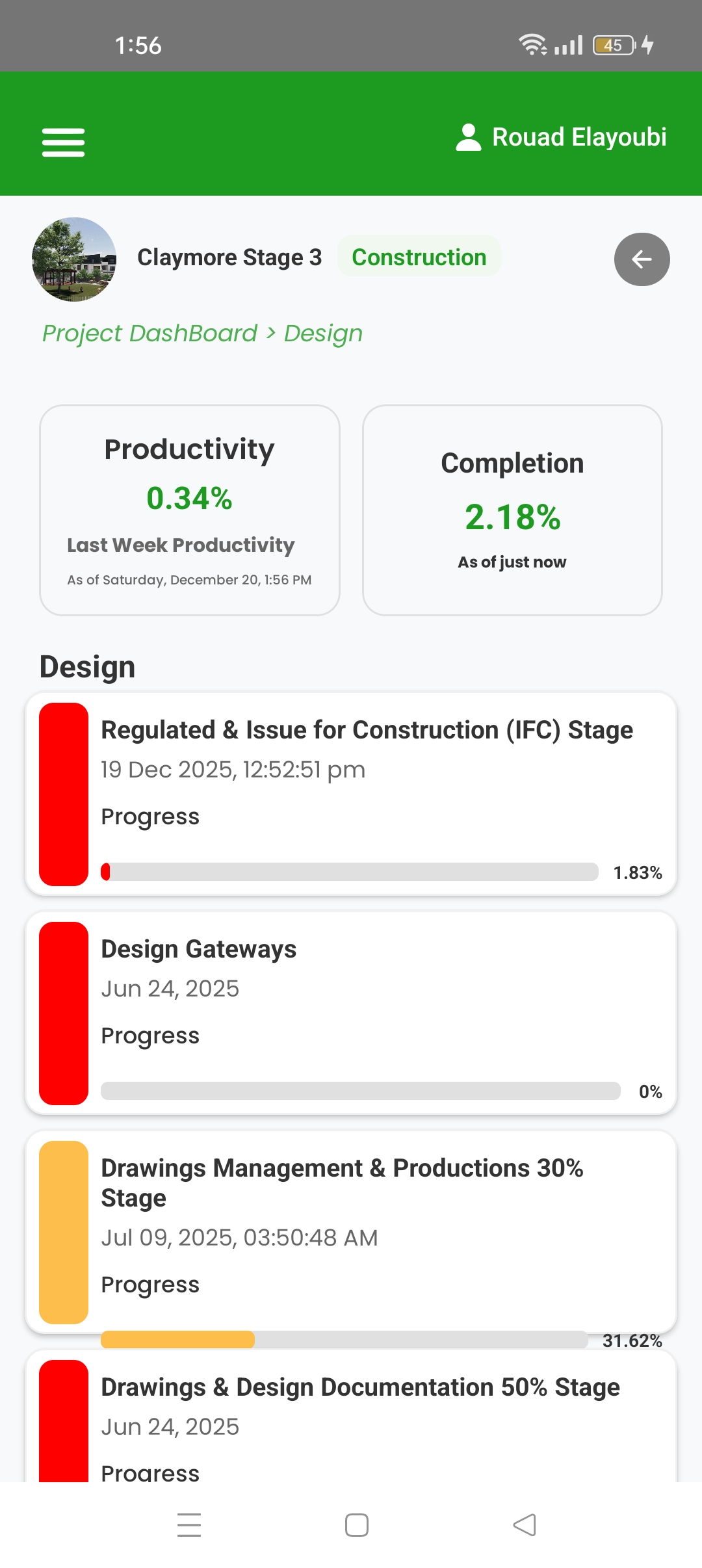
Task: Open the Productivity card
Action: coord(189,510)
